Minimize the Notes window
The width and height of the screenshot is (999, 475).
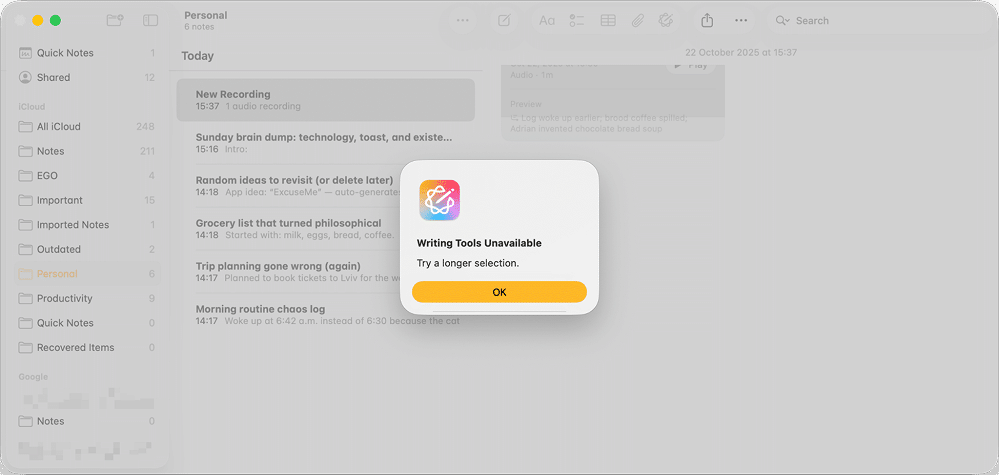coord(38,20)
